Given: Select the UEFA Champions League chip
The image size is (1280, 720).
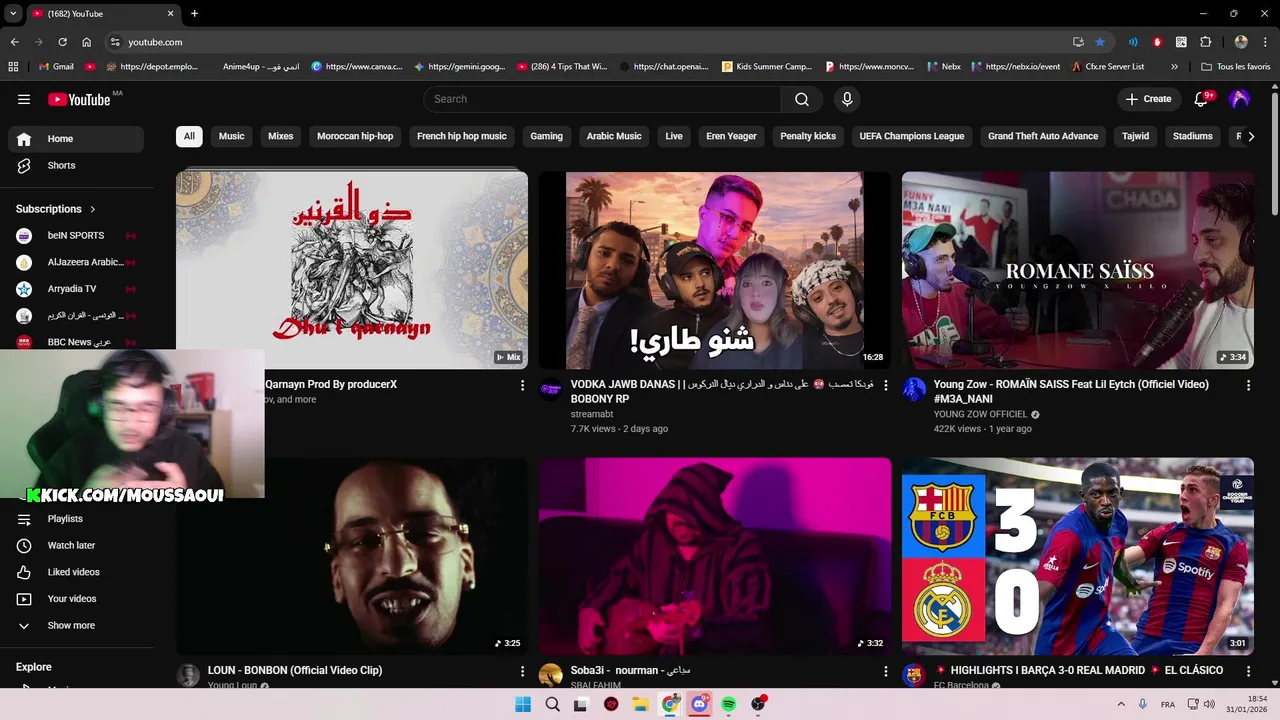Looking at the screenshot, I should (912, 136).
